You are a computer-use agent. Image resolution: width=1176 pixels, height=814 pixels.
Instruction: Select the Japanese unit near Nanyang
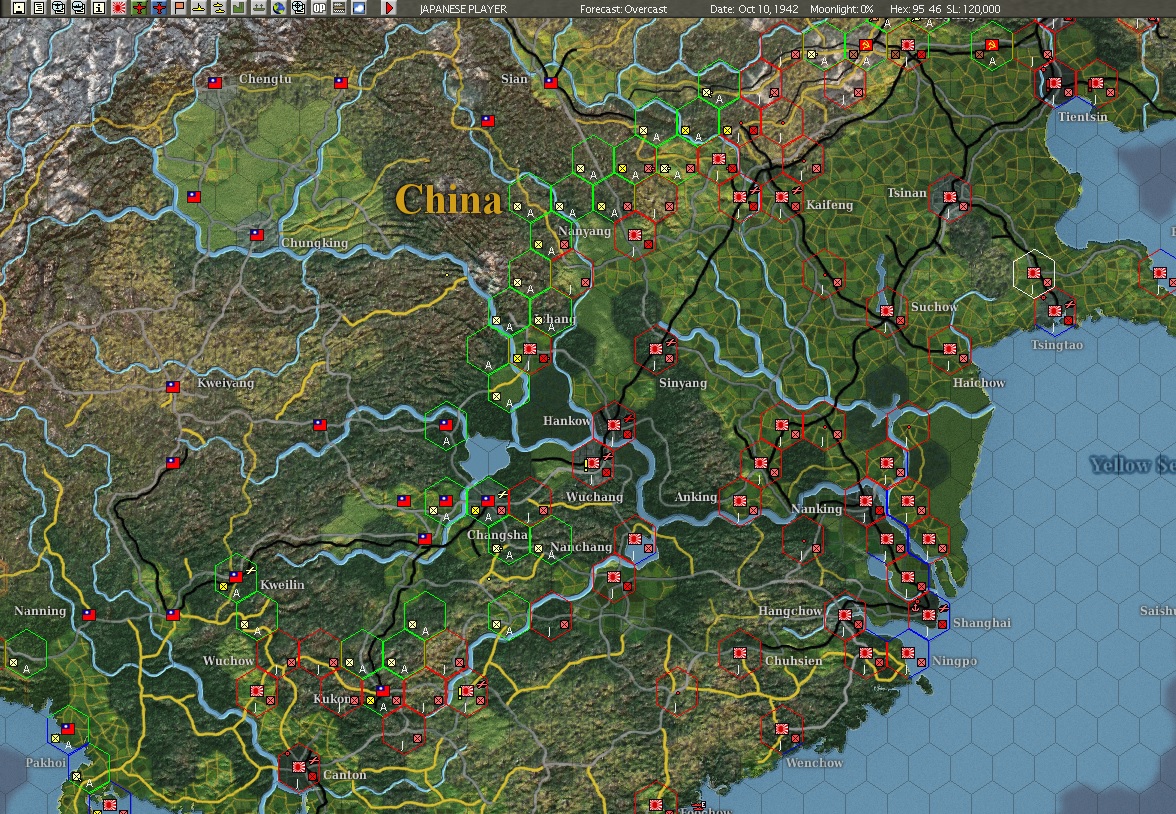(634, 235)
